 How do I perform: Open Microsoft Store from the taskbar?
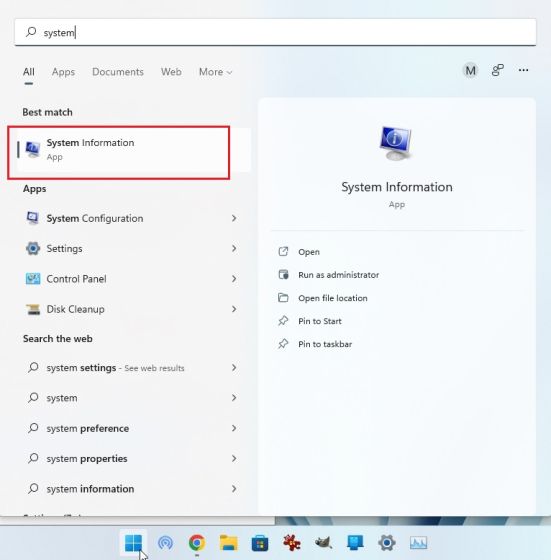click(260, 543)
